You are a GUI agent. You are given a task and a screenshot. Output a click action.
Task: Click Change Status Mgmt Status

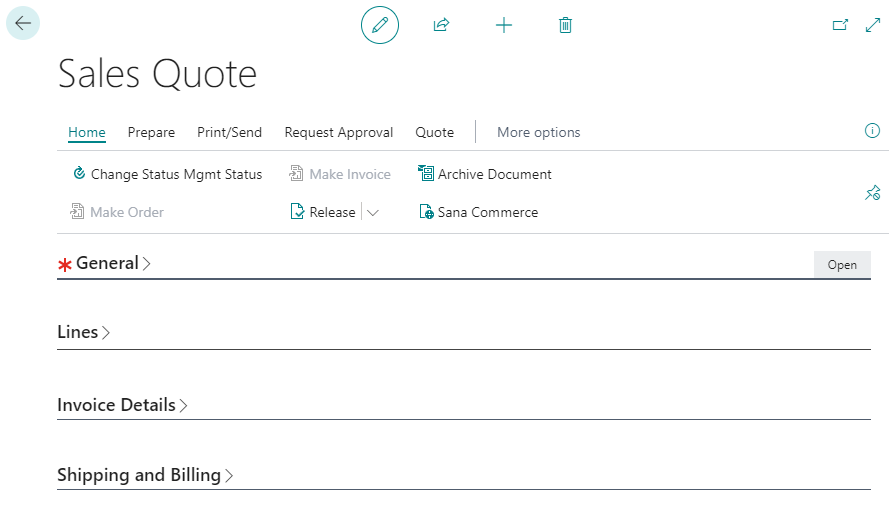click(167, 174)
